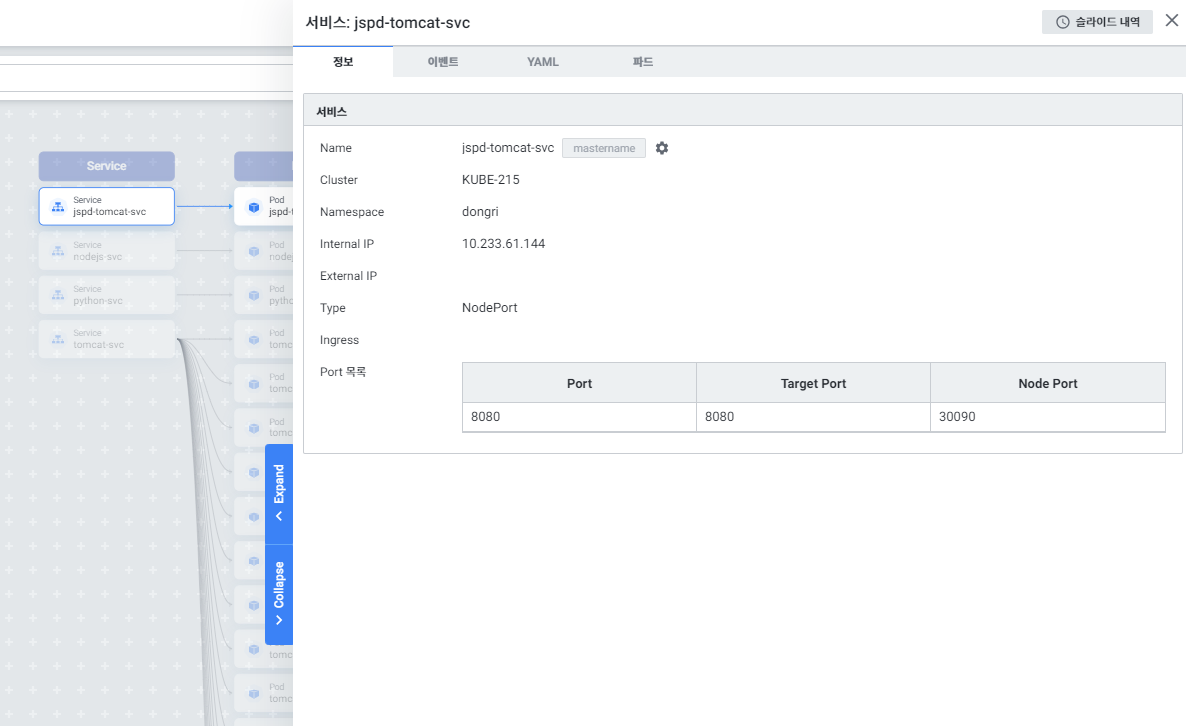Select the 정보 tab
Viewport: 1186px width, 726px height.
tap(343, 62)
